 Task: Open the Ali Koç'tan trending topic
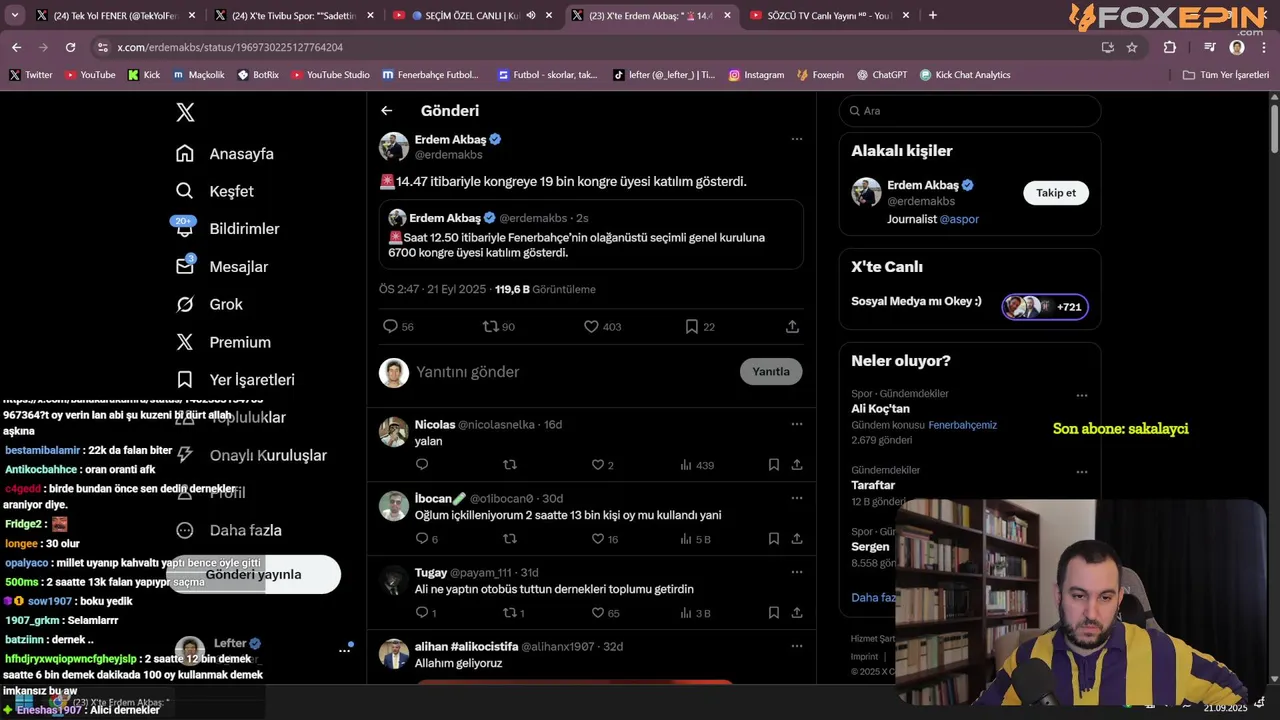[x=880, y=409]
